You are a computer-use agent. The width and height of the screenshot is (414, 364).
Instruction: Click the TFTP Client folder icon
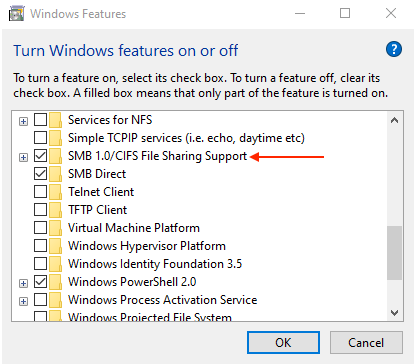coord(55,210)
